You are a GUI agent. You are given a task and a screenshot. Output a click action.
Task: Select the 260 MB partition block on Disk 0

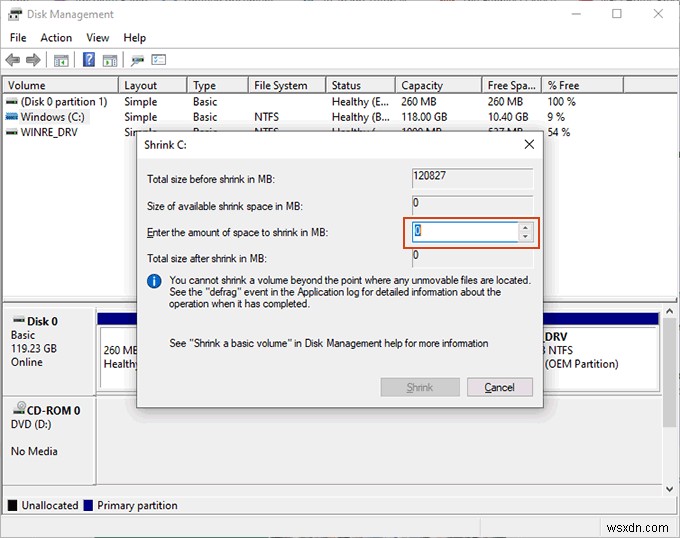(118, 358)
